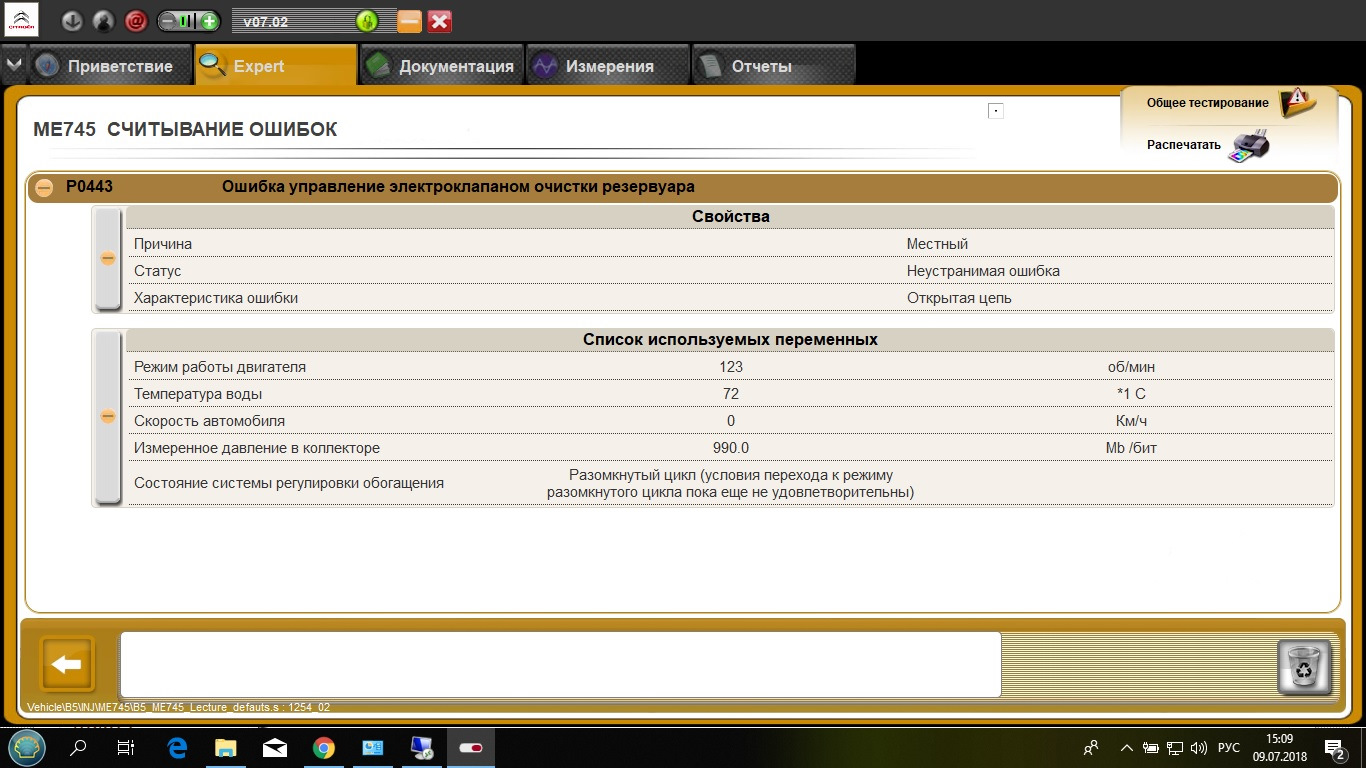Increase with the green plus zoom button
Viewport: 1366px width, 768px height.
209,21
